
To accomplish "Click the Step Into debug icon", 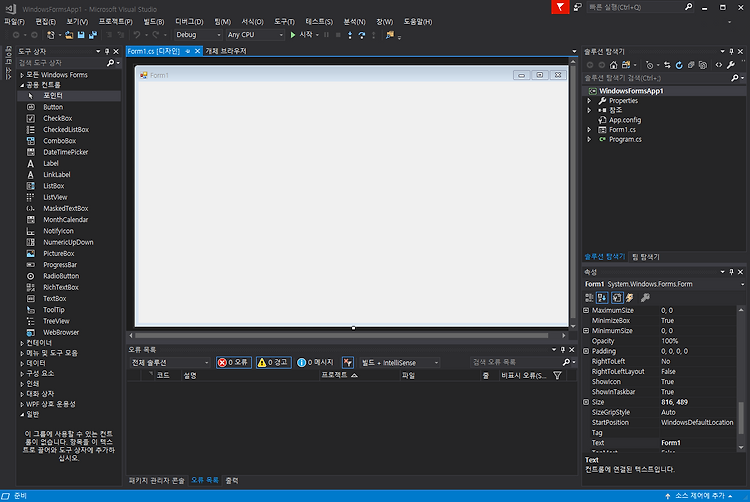I will 350,35.
